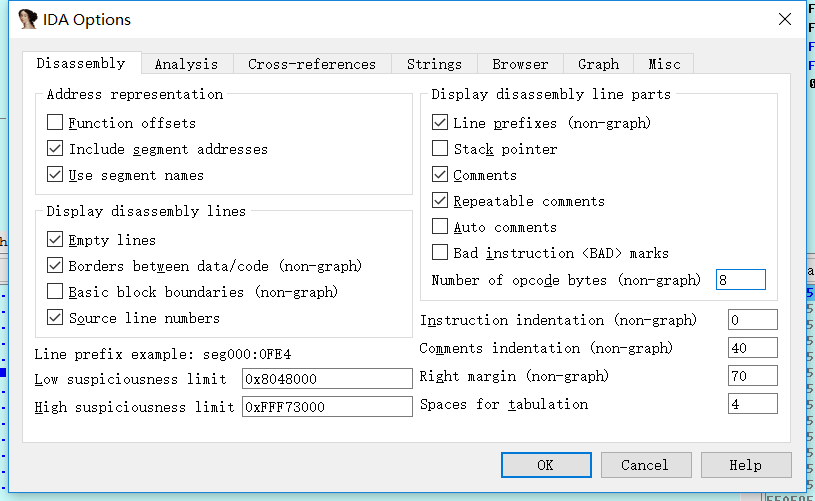Viewport: 815px width, 501px height.
Task: Open the Browser tab
Action: pyautogui.click(x=520, y=64)
